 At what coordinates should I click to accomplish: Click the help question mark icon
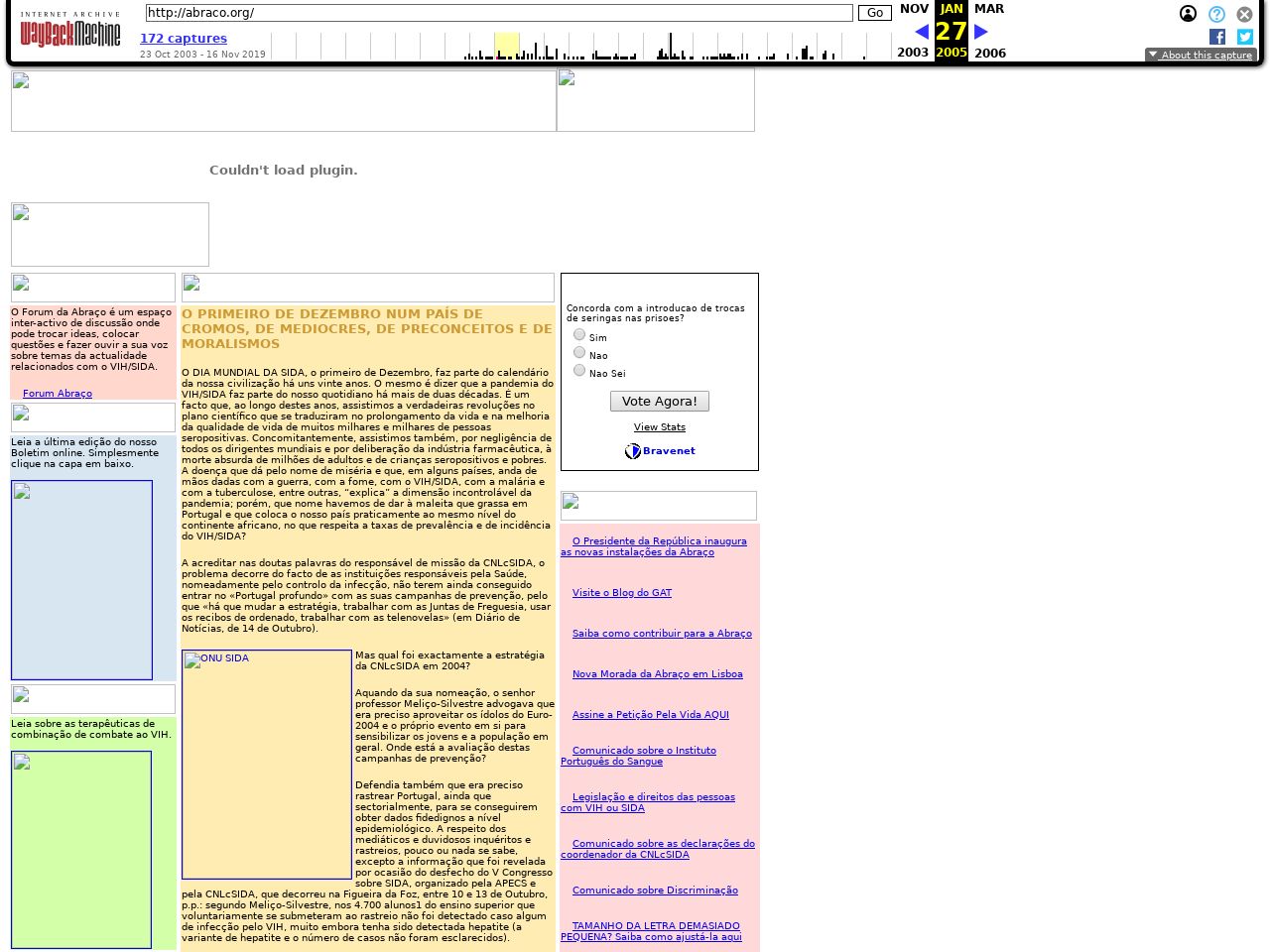(x=1216, y=14)
